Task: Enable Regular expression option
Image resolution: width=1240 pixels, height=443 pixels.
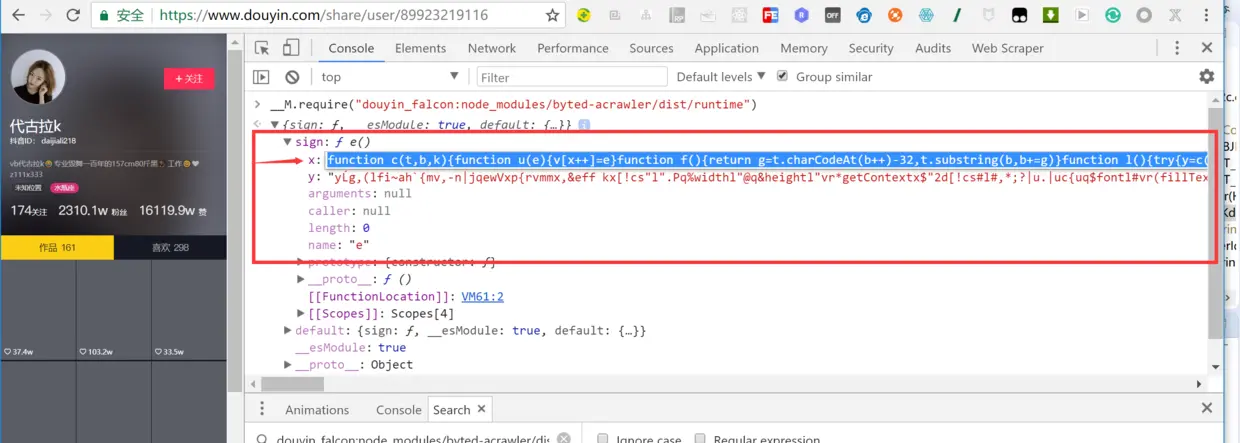Action: [x=701, y=438]
